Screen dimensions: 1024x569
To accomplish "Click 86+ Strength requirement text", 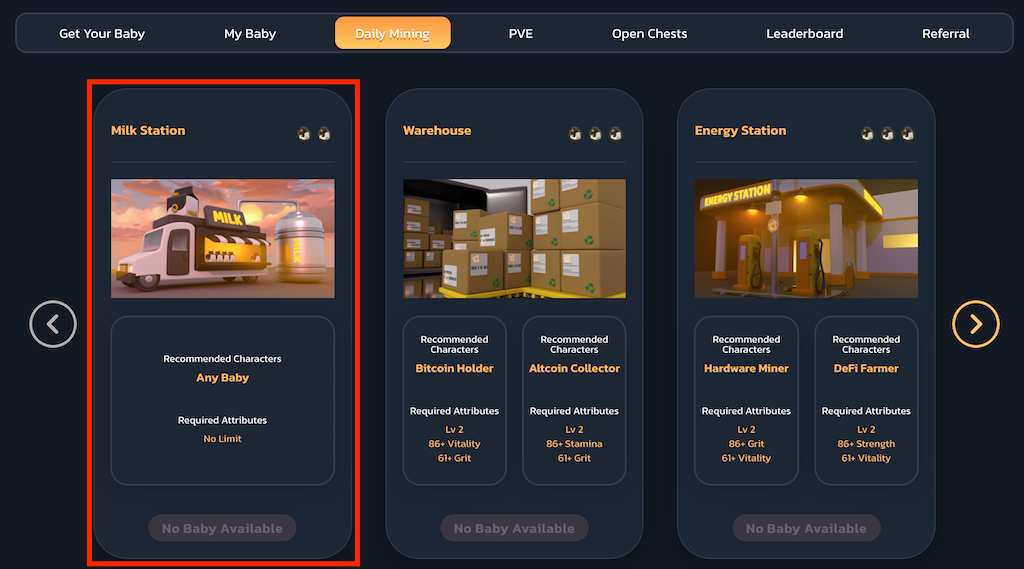I will (866, 444).
